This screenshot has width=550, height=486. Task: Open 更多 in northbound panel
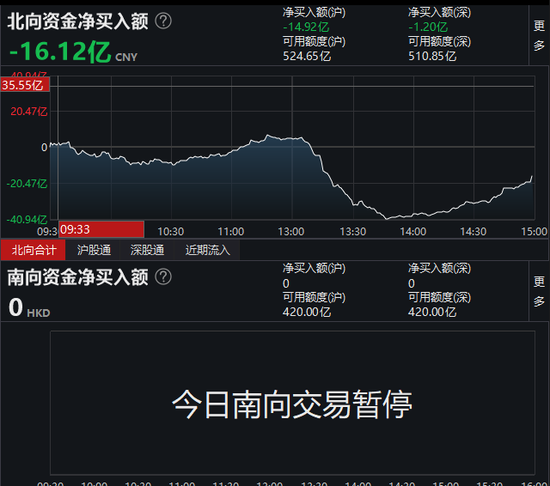539,35
